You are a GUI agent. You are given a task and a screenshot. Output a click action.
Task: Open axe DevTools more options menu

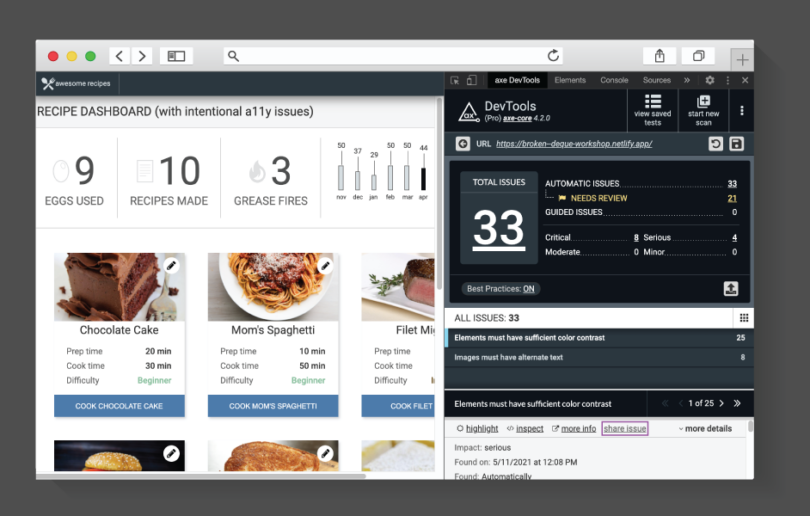click(742, 111)
